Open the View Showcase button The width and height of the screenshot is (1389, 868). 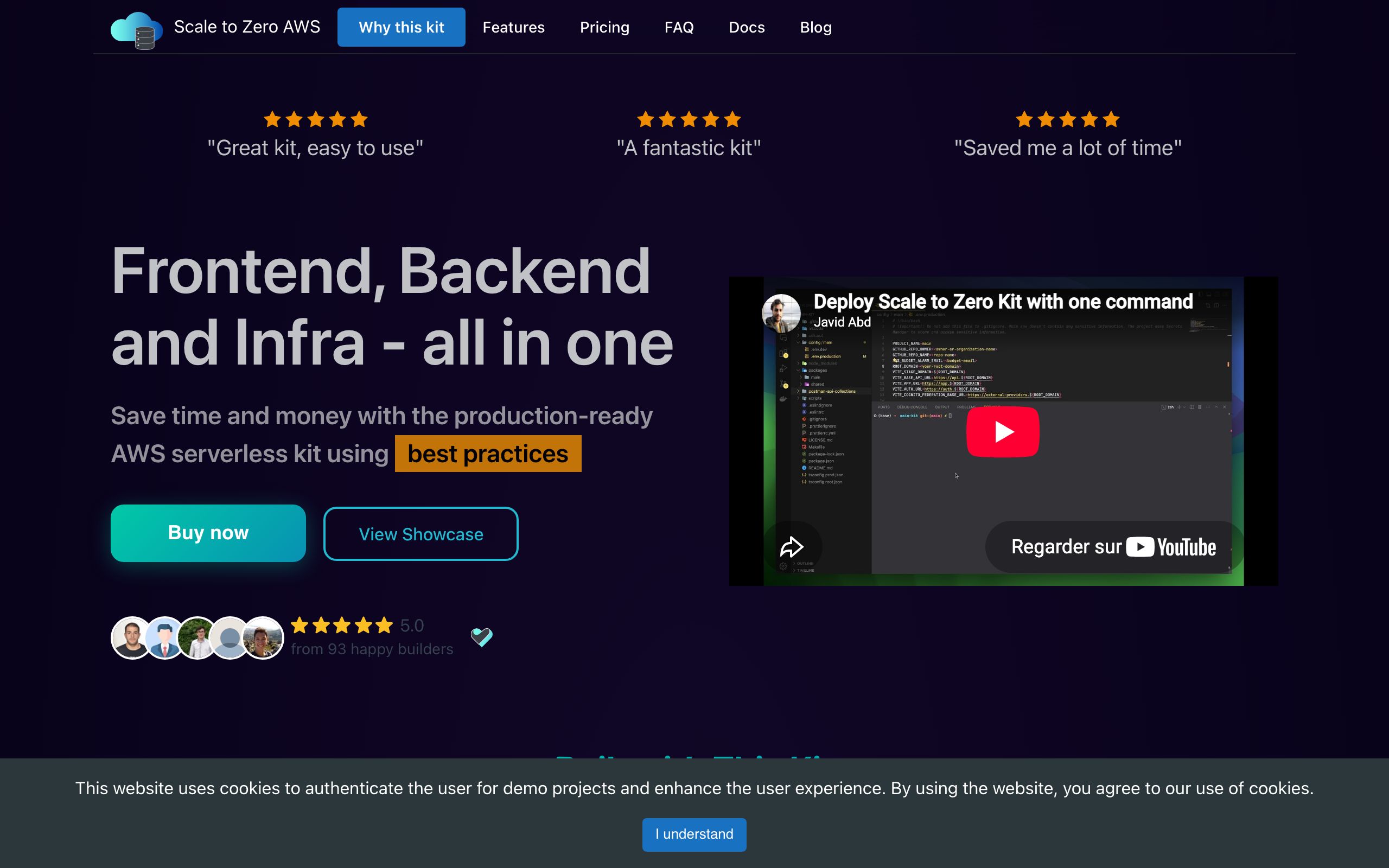pos(420,534)
